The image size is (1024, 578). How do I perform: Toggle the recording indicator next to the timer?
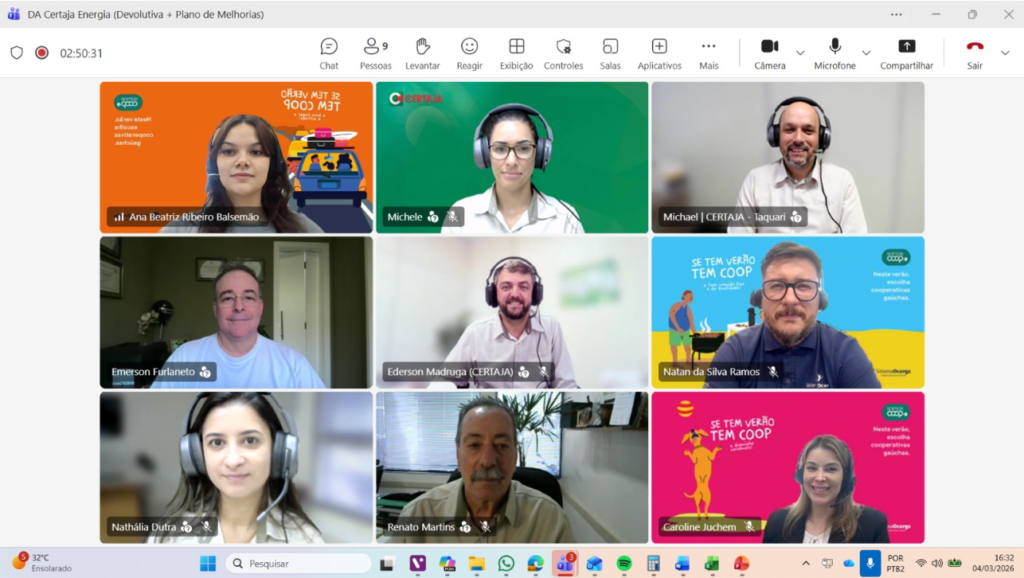point(42,53)
